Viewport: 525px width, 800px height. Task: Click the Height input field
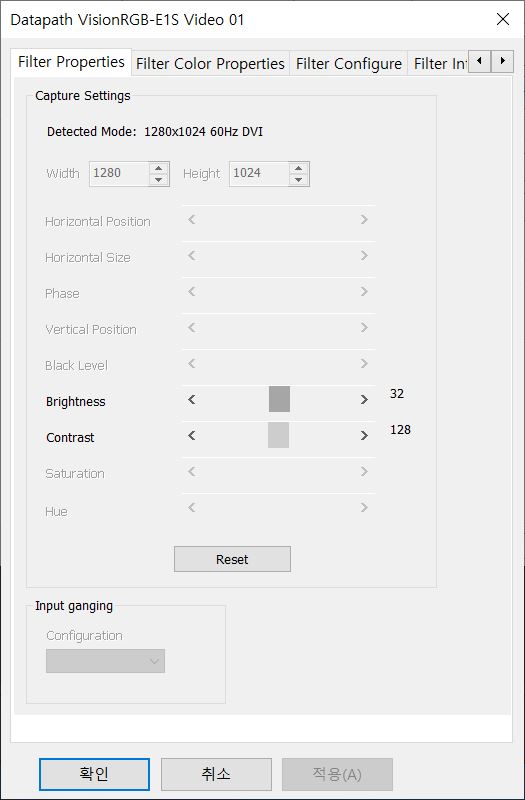click(259, 174)
